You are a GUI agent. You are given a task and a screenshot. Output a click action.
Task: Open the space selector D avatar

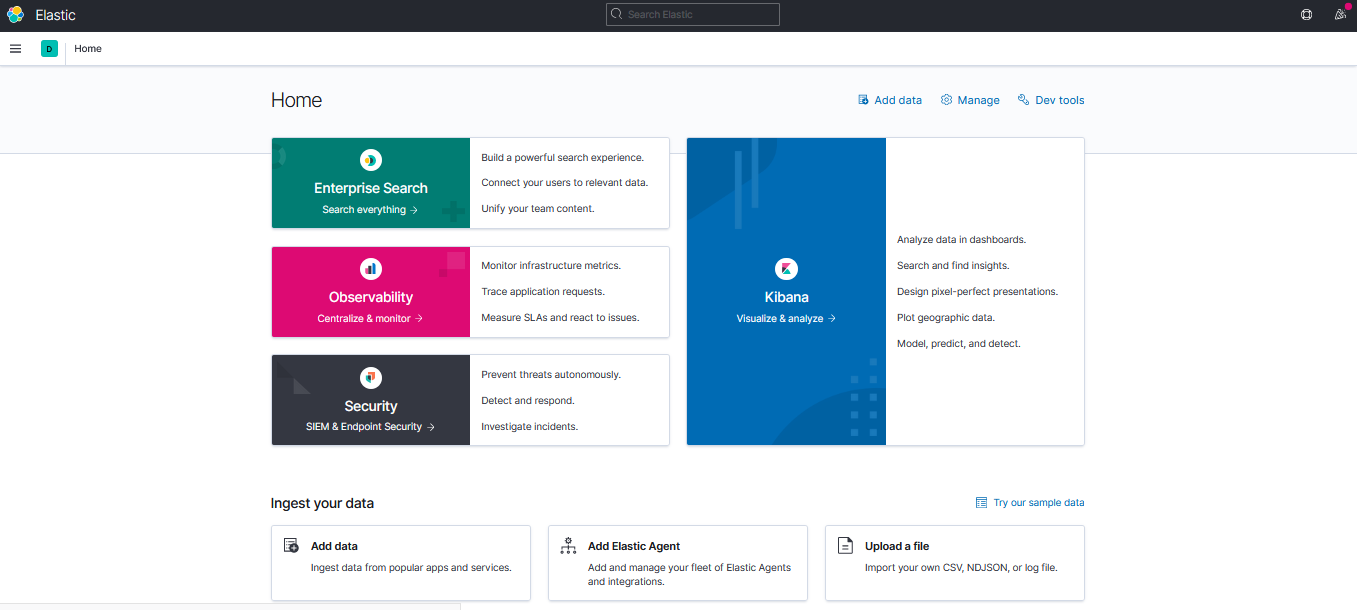point(49,49)
